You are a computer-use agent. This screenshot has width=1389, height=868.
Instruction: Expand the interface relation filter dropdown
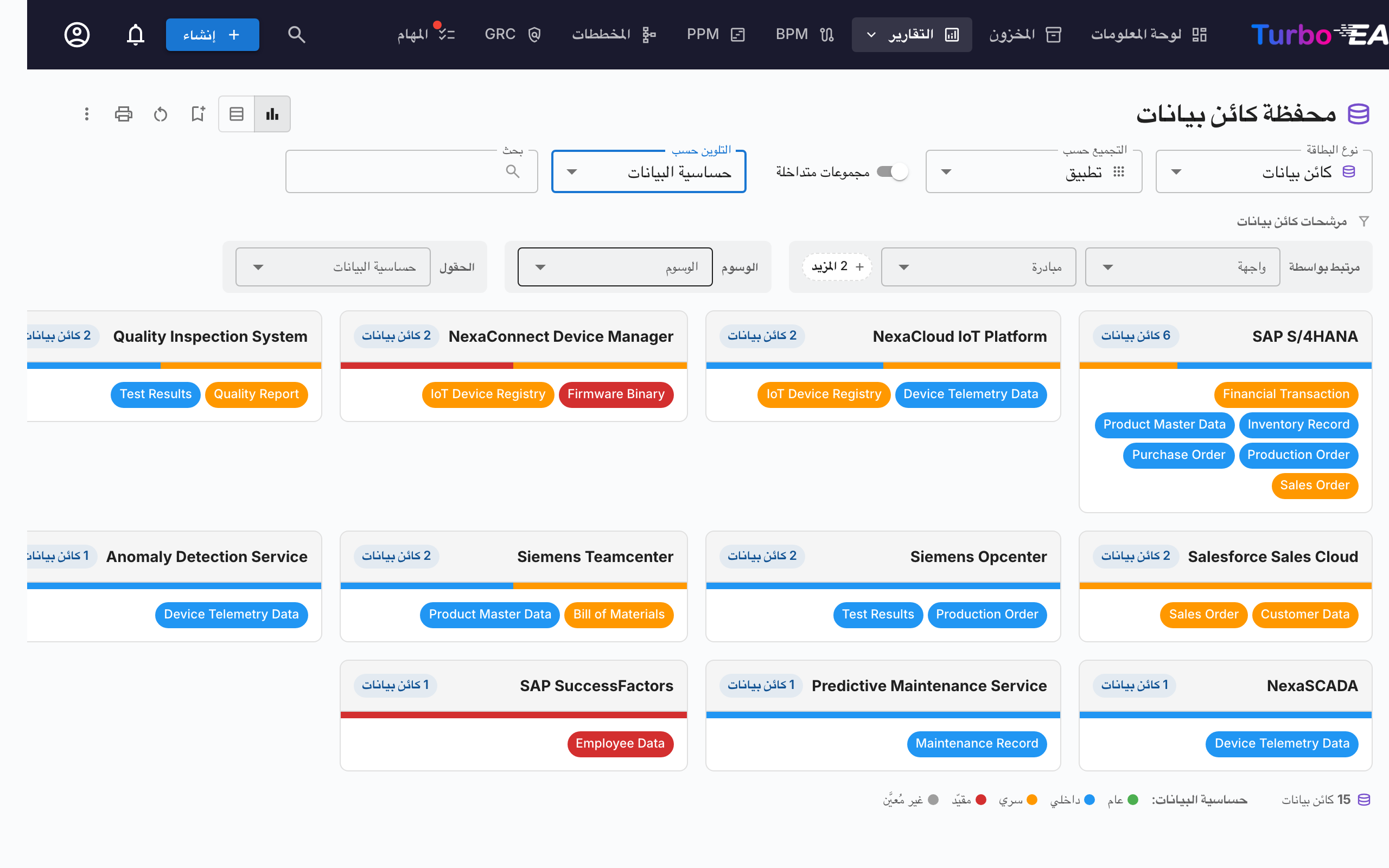(x=1182, y=267)
